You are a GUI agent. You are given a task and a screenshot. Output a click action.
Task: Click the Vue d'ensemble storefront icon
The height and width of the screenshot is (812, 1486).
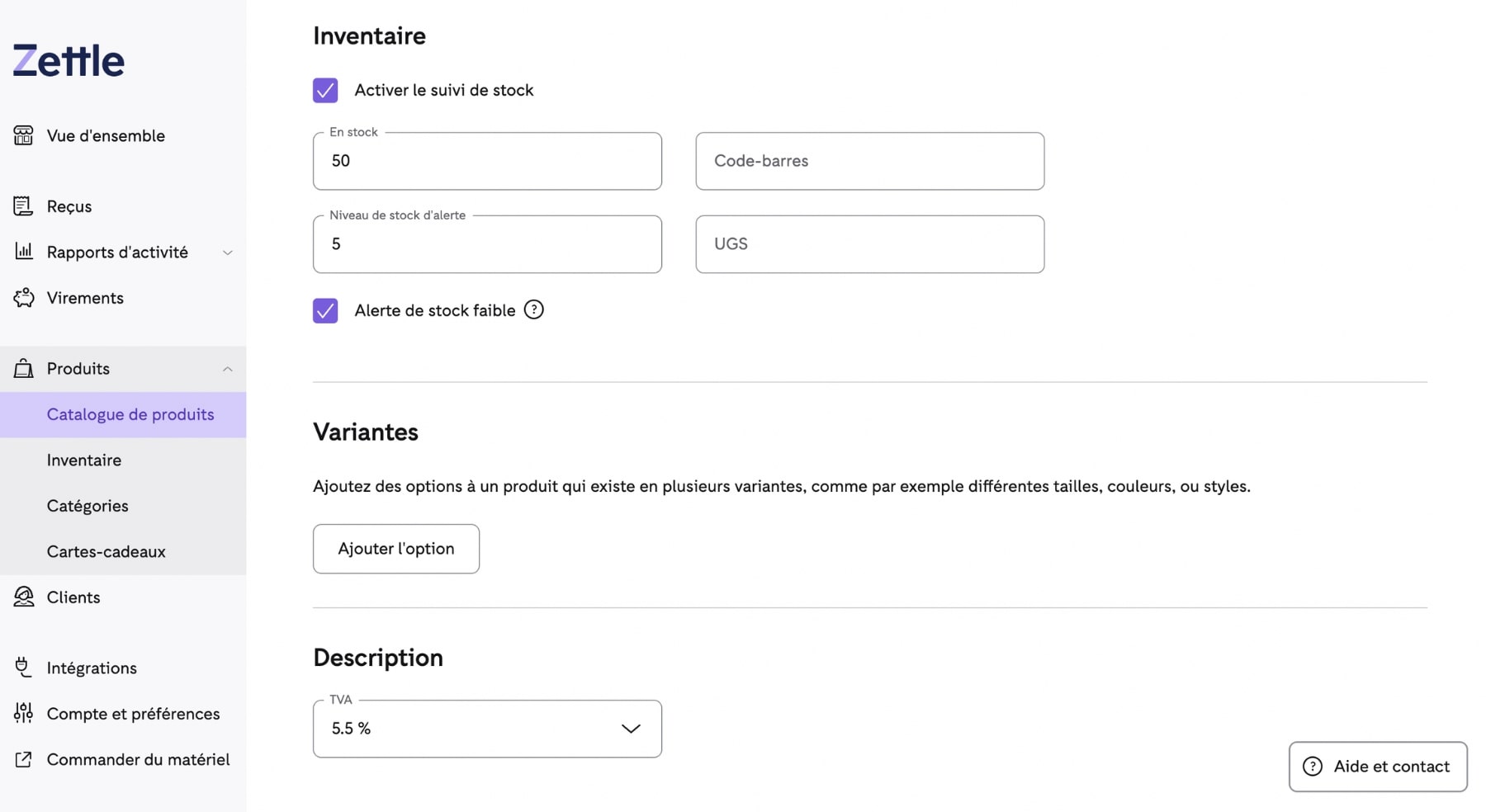click(23, 135)
